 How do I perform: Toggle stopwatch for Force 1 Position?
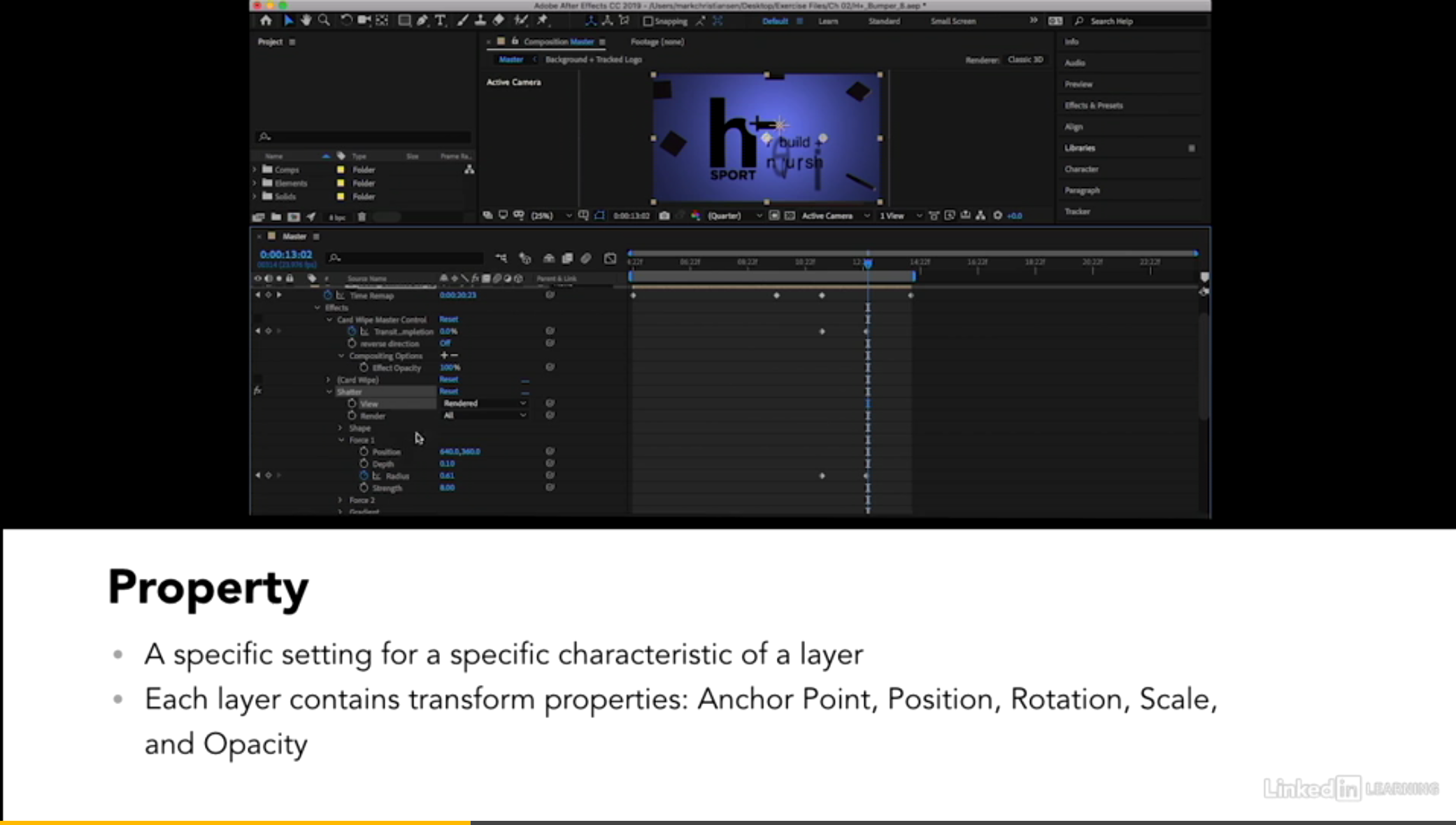364,452
